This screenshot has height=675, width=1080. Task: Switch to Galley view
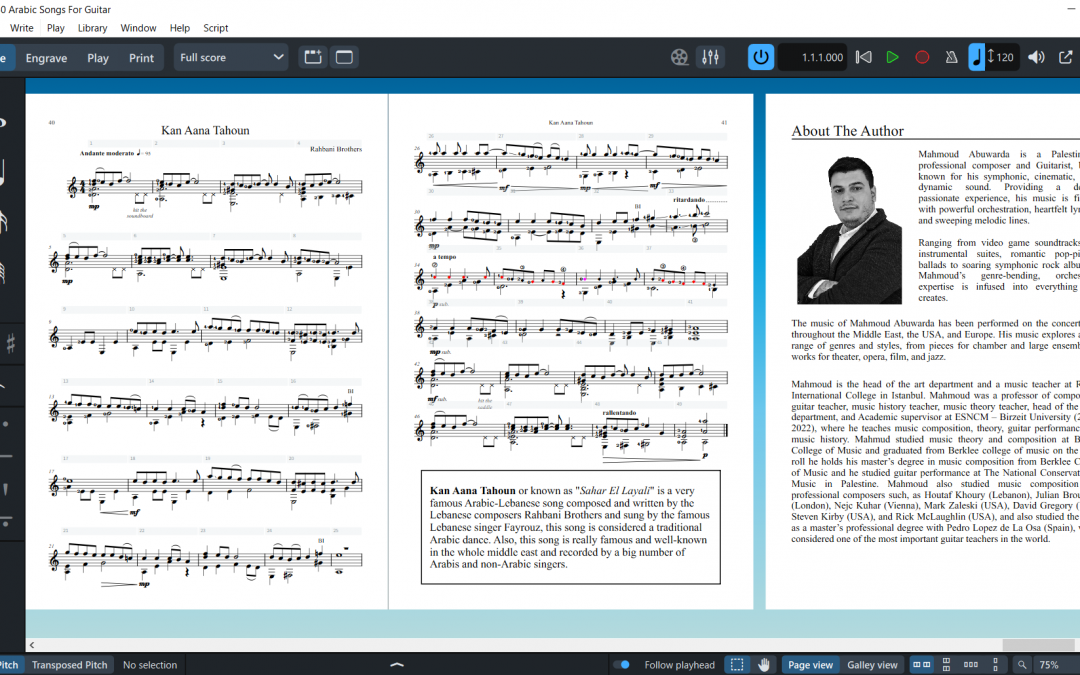click(x=872, y=665)
